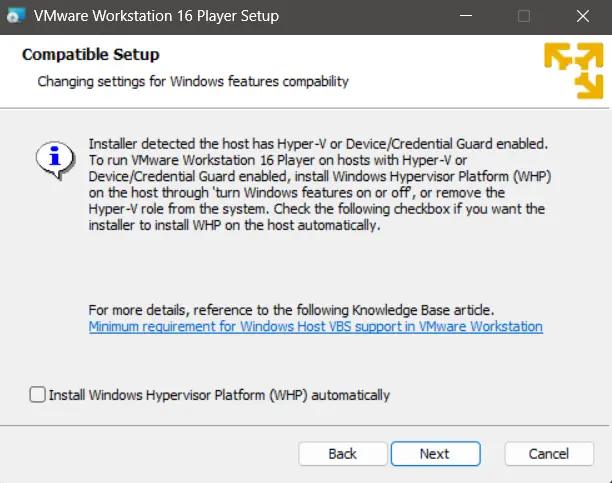The width and height of the screenshot is (612, 483).
Task: Click the yellow VMware logo in header
Action: tap(573, 71)
